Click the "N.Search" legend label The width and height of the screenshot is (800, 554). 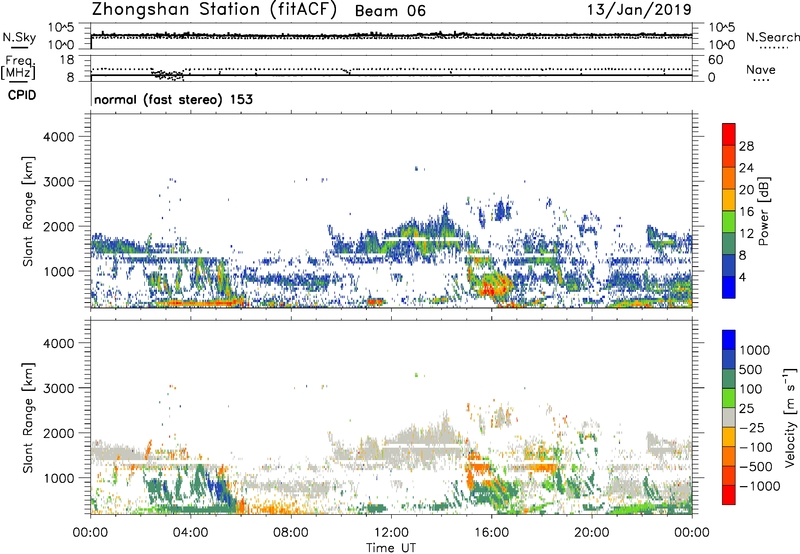click(x=772, y=37)
